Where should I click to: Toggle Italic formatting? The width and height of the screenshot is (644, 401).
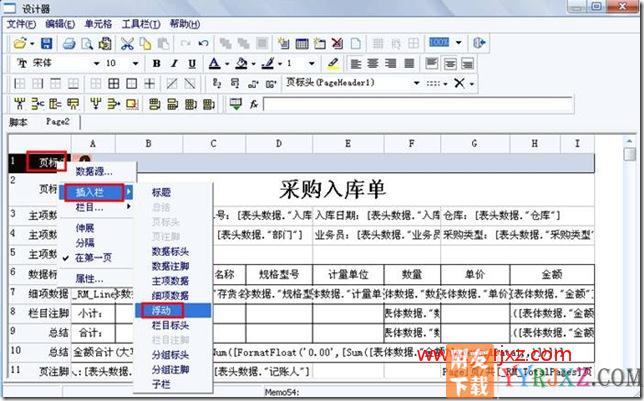(x=174, y=63)
